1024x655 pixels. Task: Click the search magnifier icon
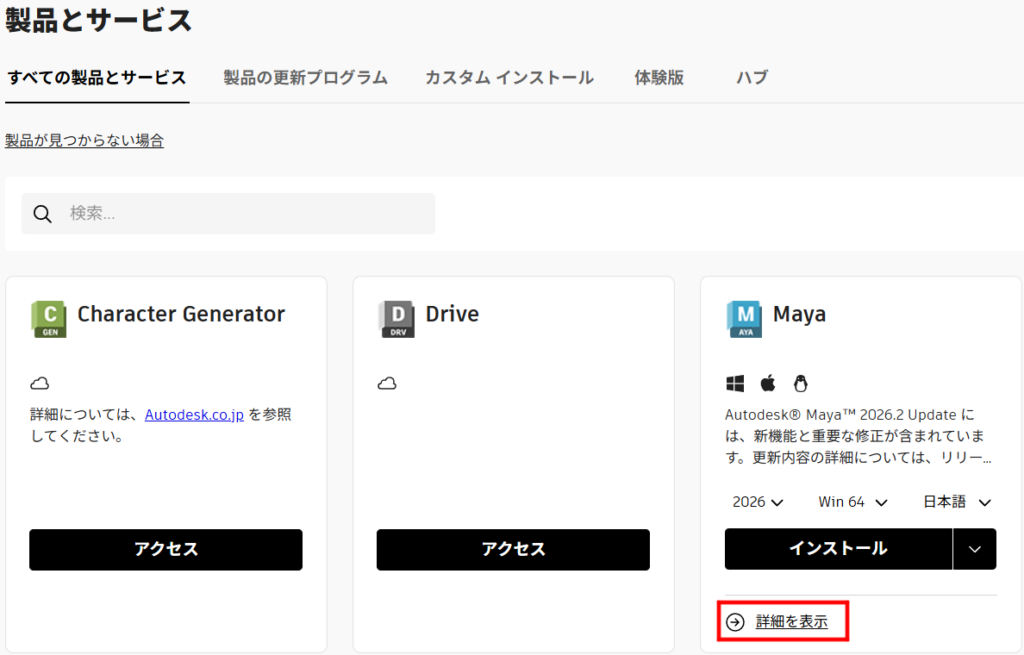click(x=43, y=214)
